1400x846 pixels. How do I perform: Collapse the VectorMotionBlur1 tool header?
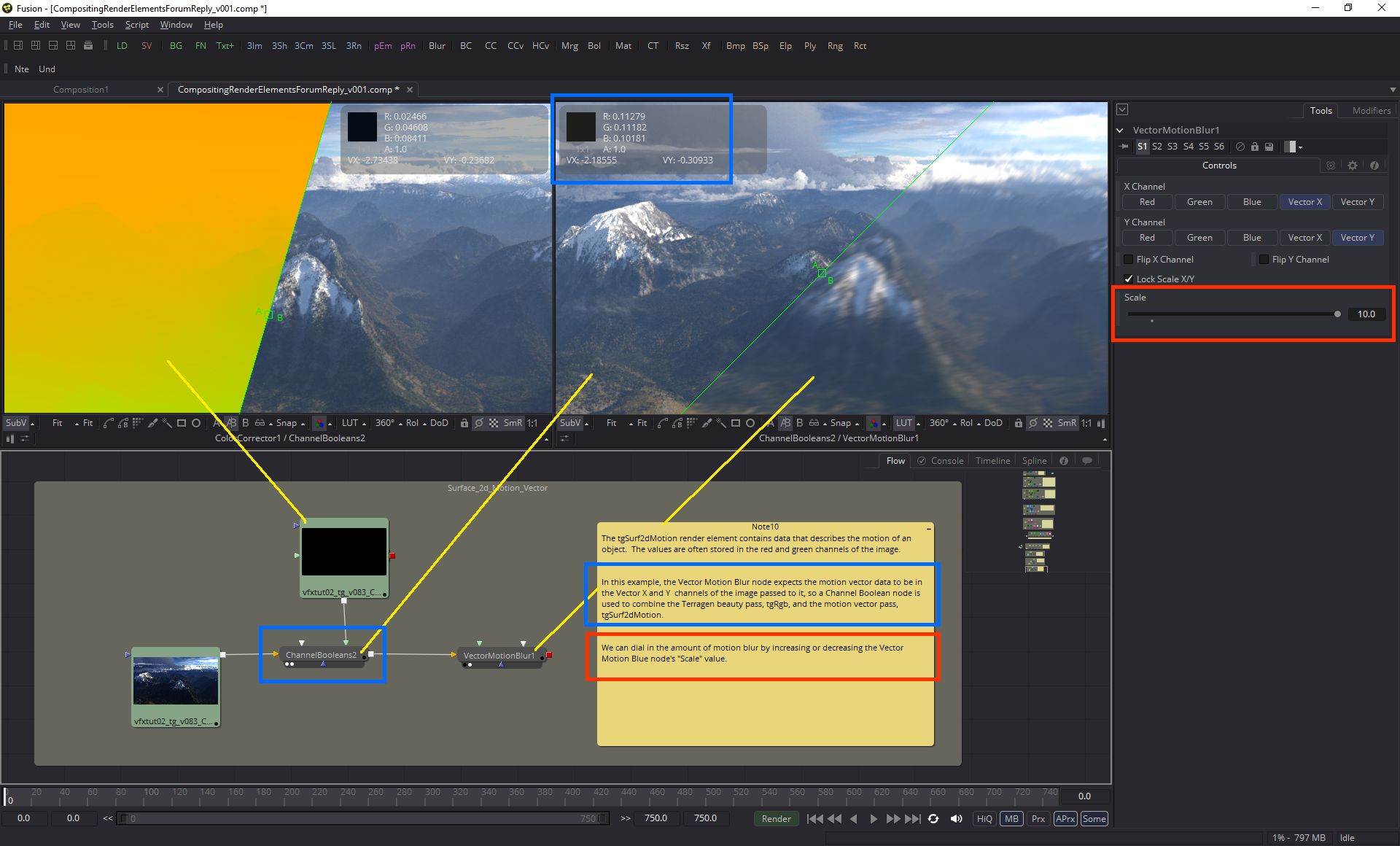pos(1120,131)
